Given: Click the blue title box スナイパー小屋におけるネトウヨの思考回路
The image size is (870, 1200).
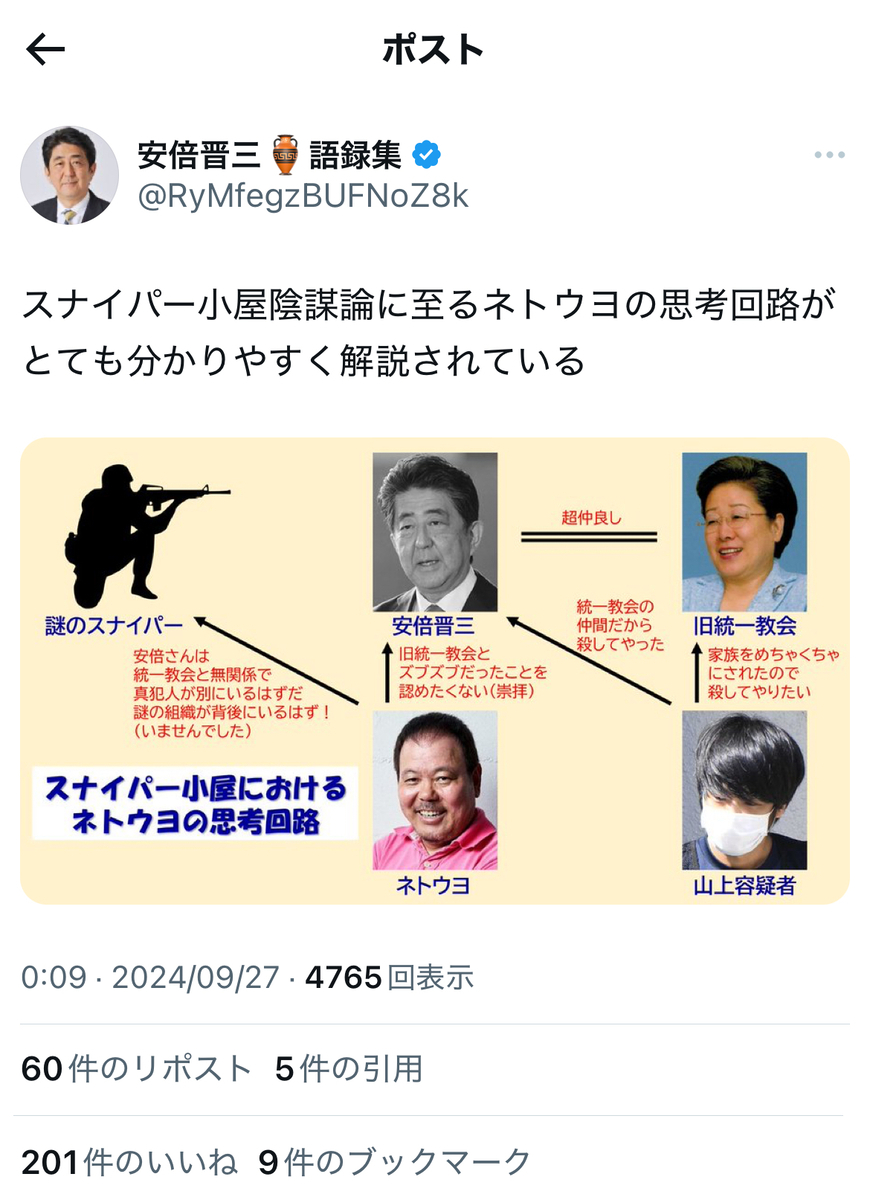Looking at the screenshot, I should pyautogui.click(x=195, y=805).
